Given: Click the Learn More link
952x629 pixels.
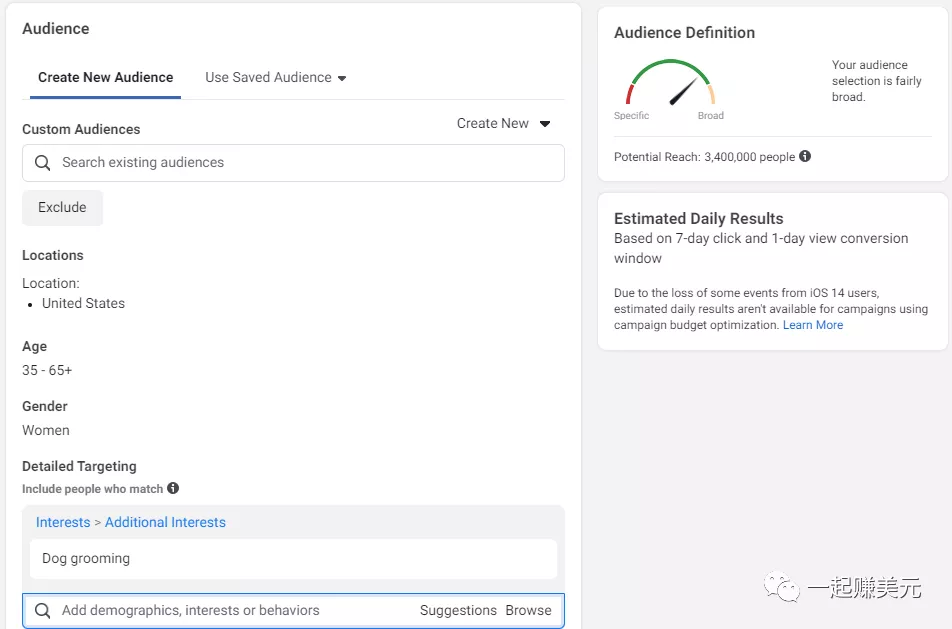Looking at the screenshot, I should click(812, 325).
